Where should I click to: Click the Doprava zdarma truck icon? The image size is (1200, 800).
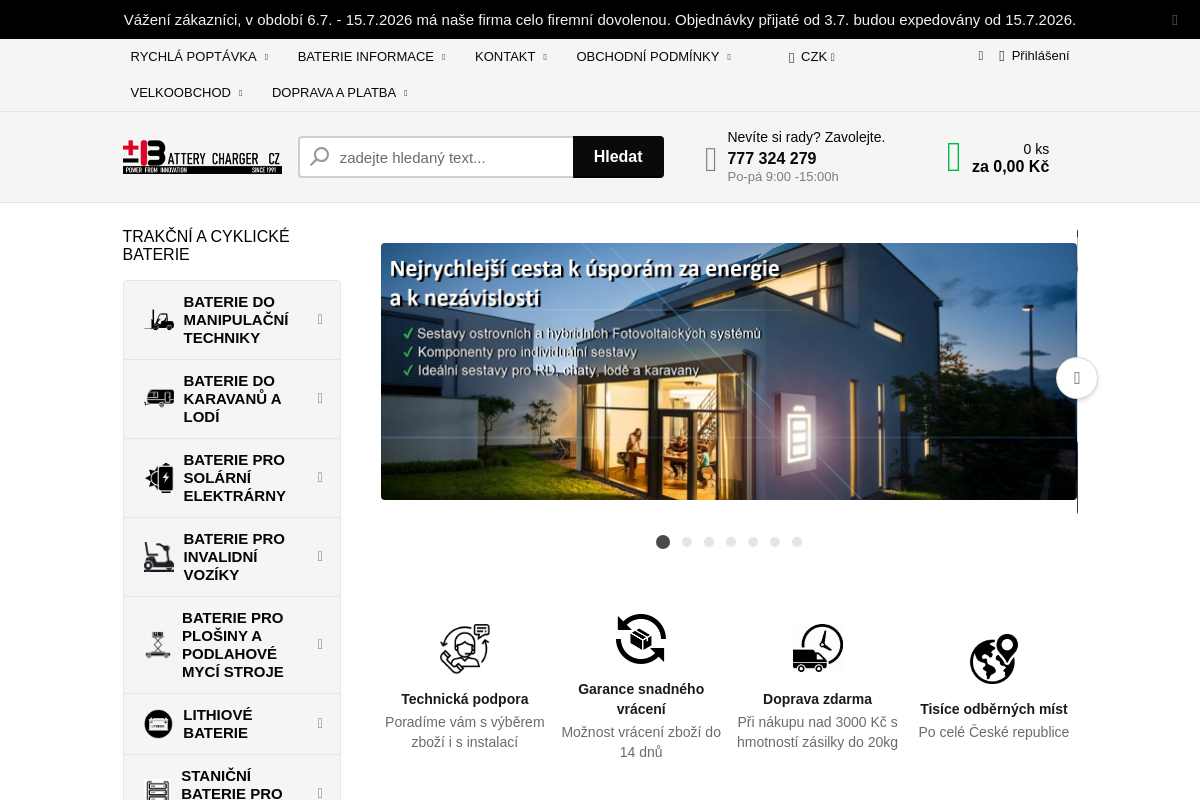click(x=818, y=648)
